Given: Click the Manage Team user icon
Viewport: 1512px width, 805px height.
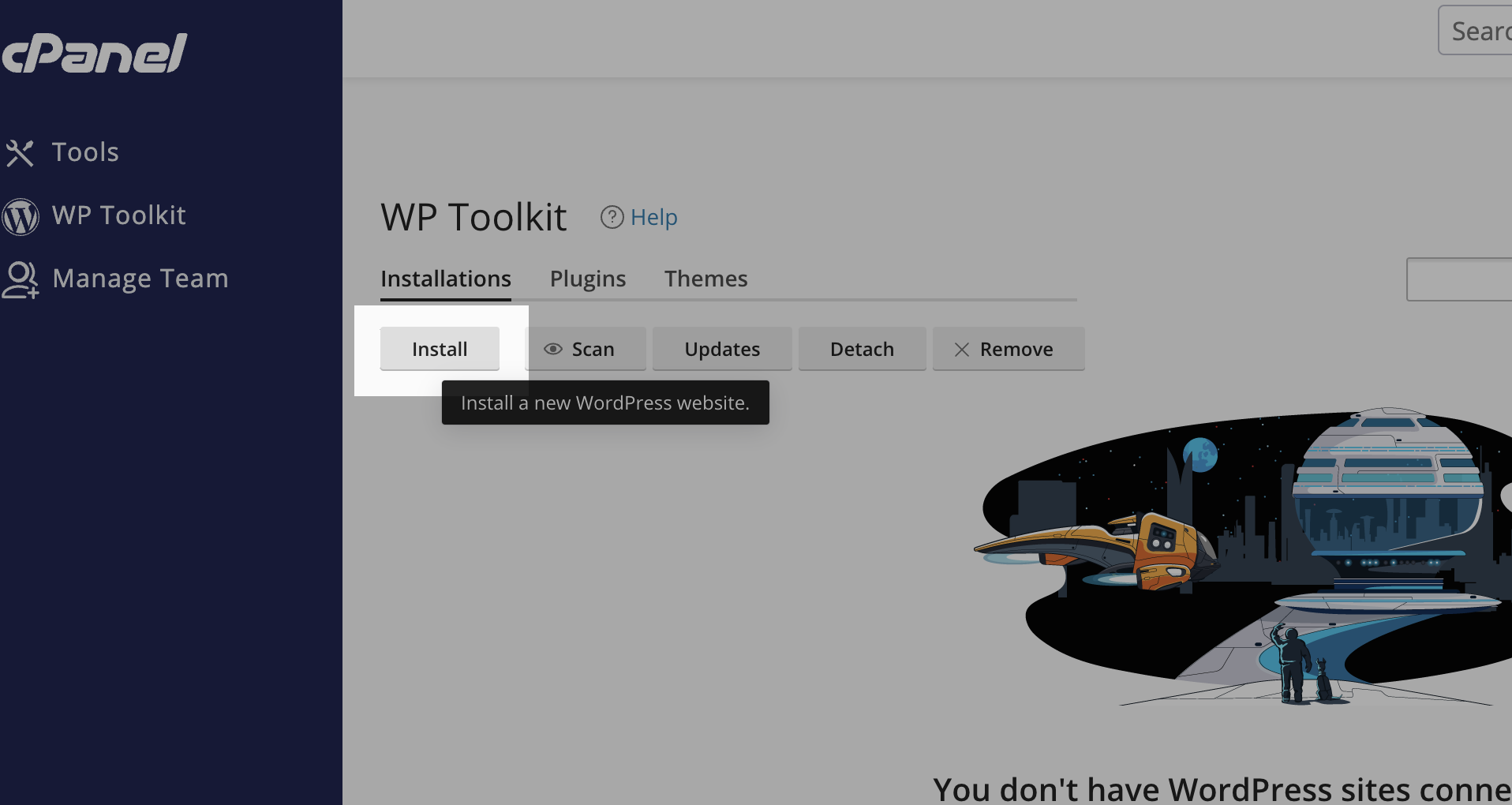Looking at the screenshot, I should coord(20,279).
